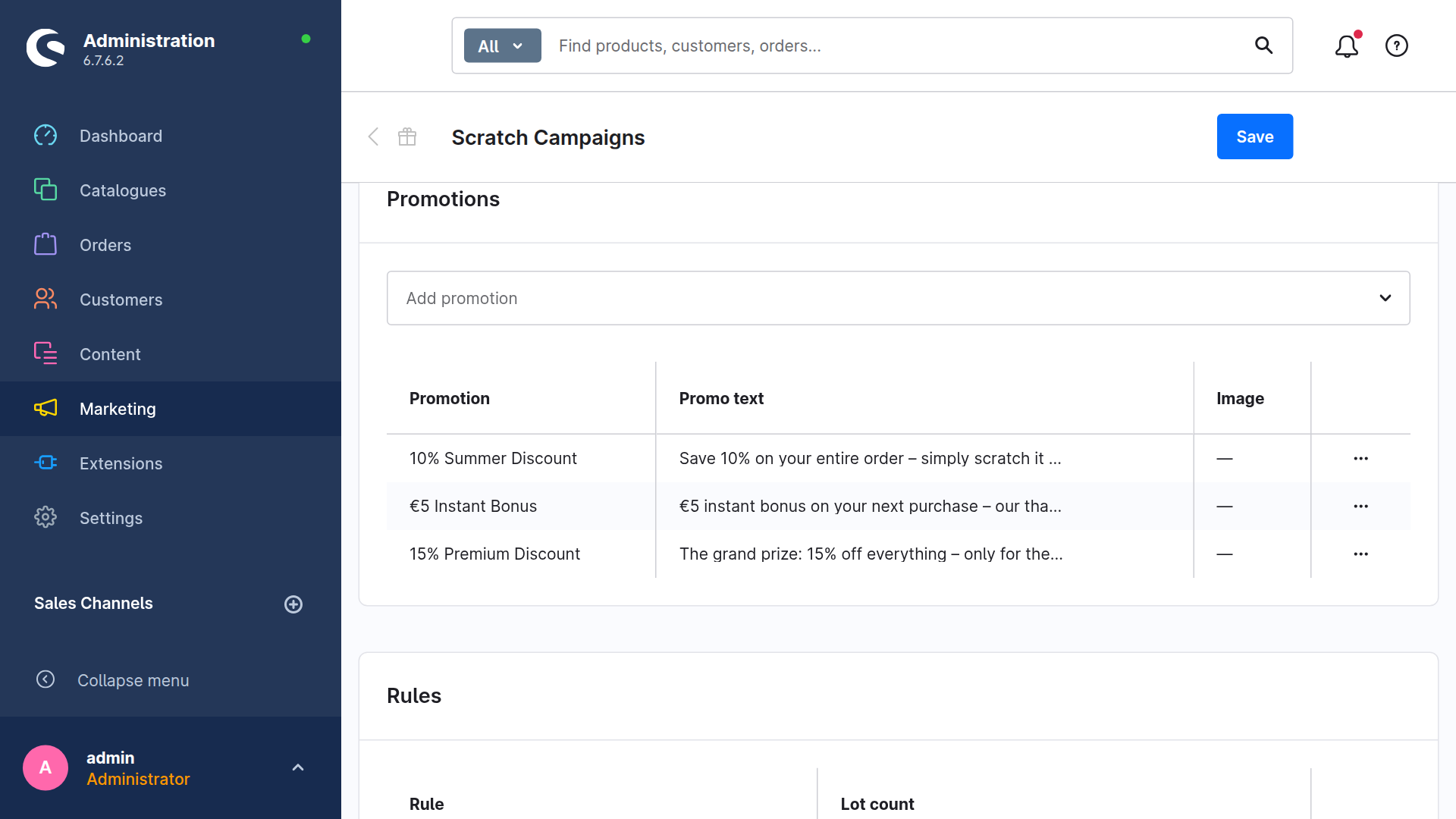Open actions menu for 10% Summer Discount
Image resolution: width=1456 pixels, height=819 pixels.
pos(1361,458)
